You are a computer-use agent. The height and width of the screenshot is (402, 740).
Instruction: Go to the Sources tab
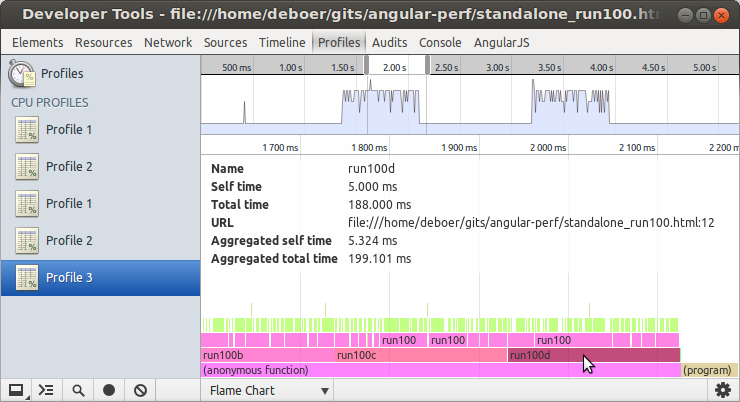click(225, 42)
